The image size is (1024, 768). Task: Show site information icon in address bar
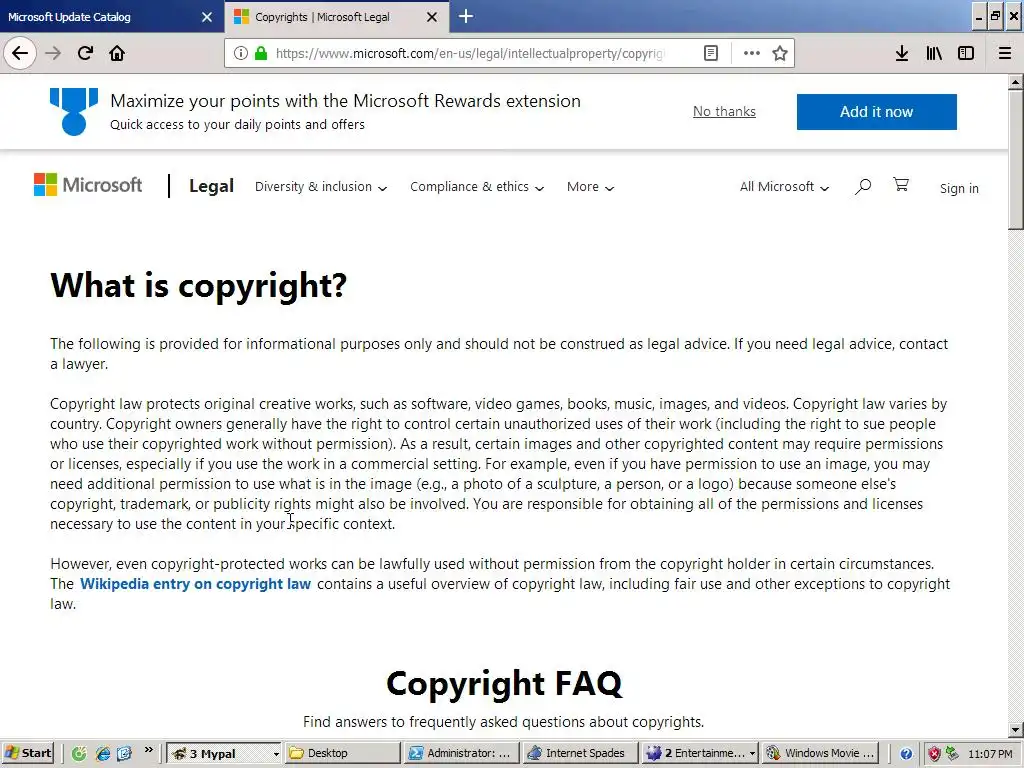tap(240, 53)
